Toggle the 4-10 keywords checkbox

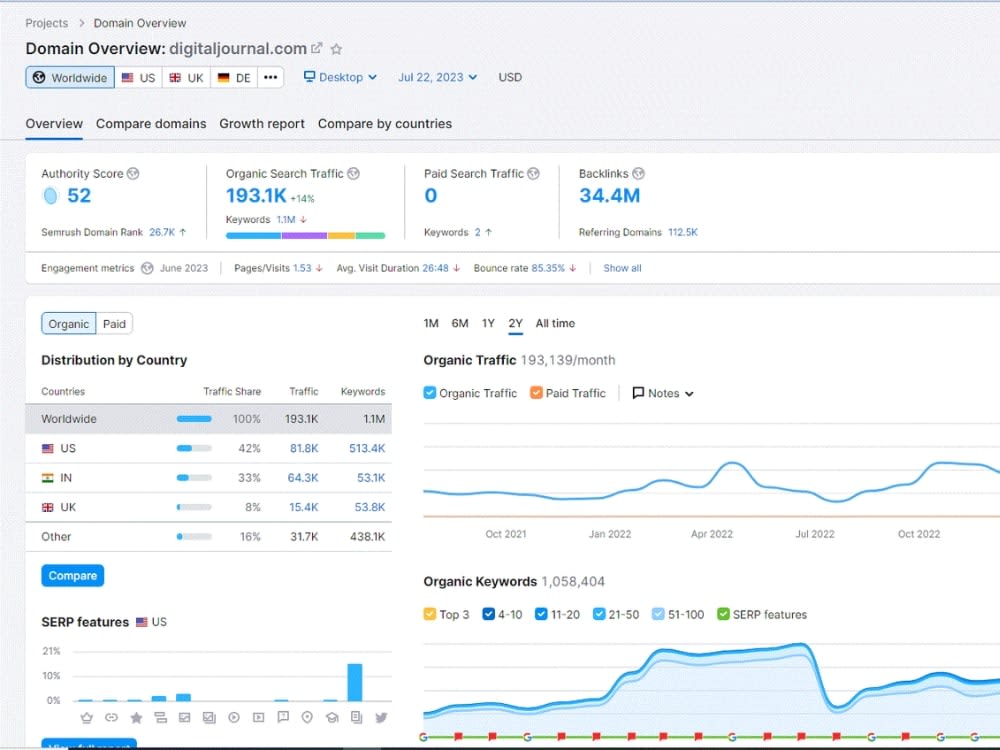pyautogui.click(x=489, y=614)
